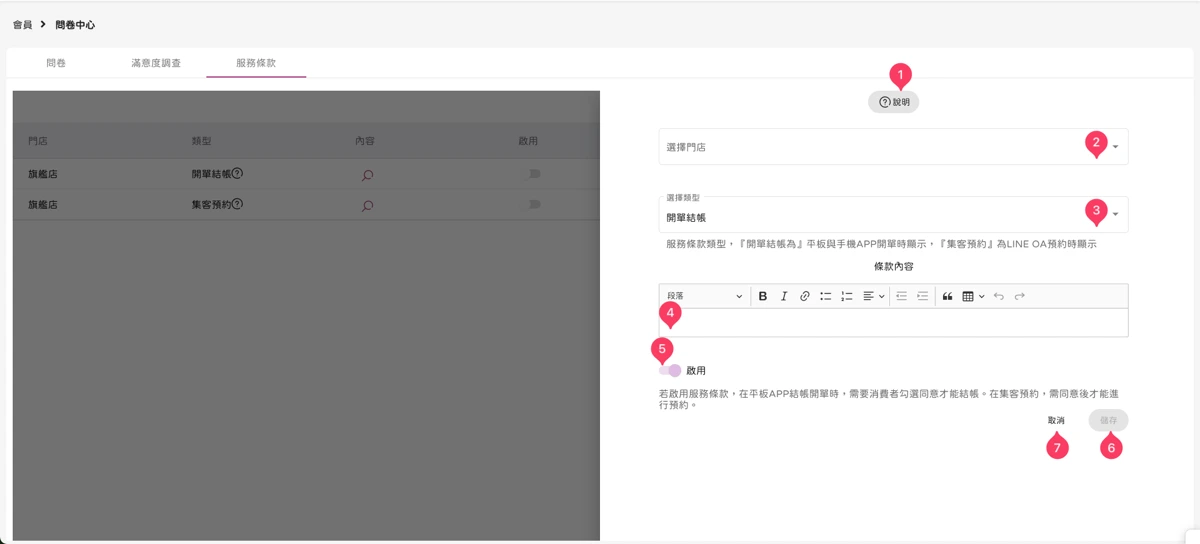Click the 門店 column header
1200x544 pixels.
tap(37, 142)
